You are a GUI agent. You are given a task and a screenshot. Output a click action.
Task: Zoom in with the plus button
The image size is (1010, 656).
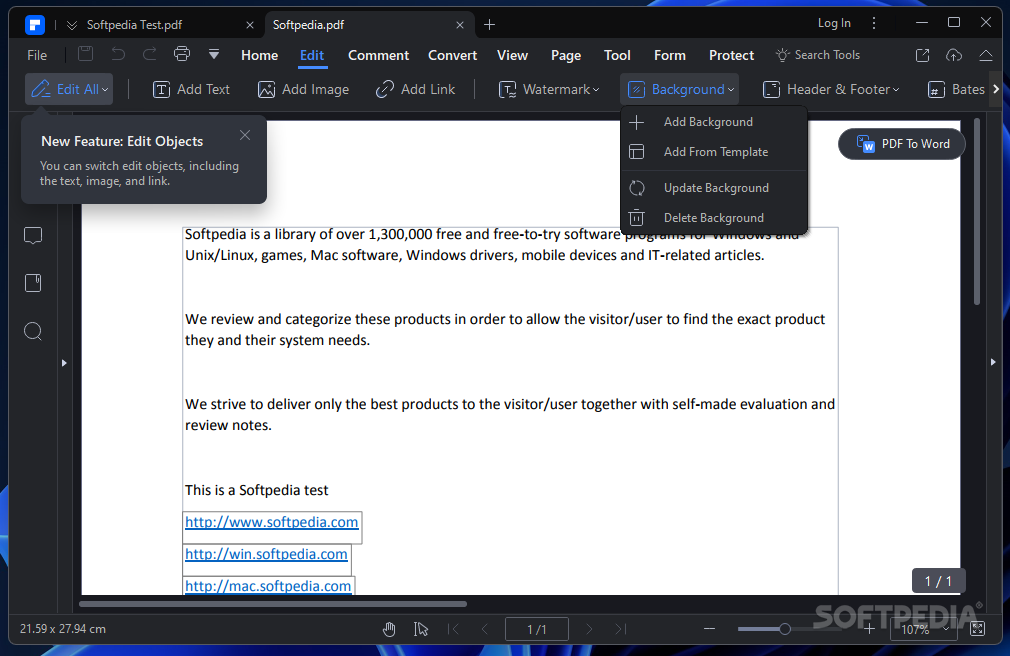pyautogui.click(x=869, y=629)
